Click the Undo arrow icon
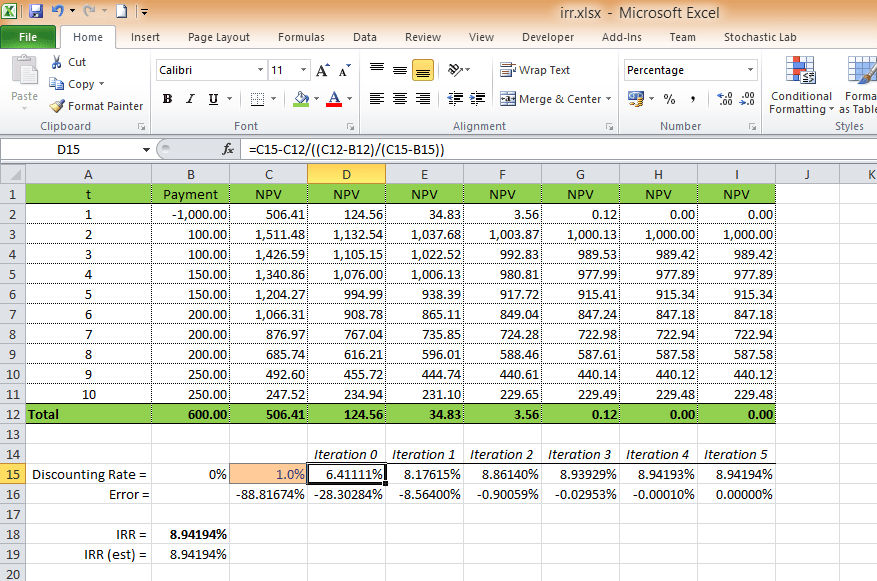The width and height of the screenshot is (877, 581). point(58,11)
